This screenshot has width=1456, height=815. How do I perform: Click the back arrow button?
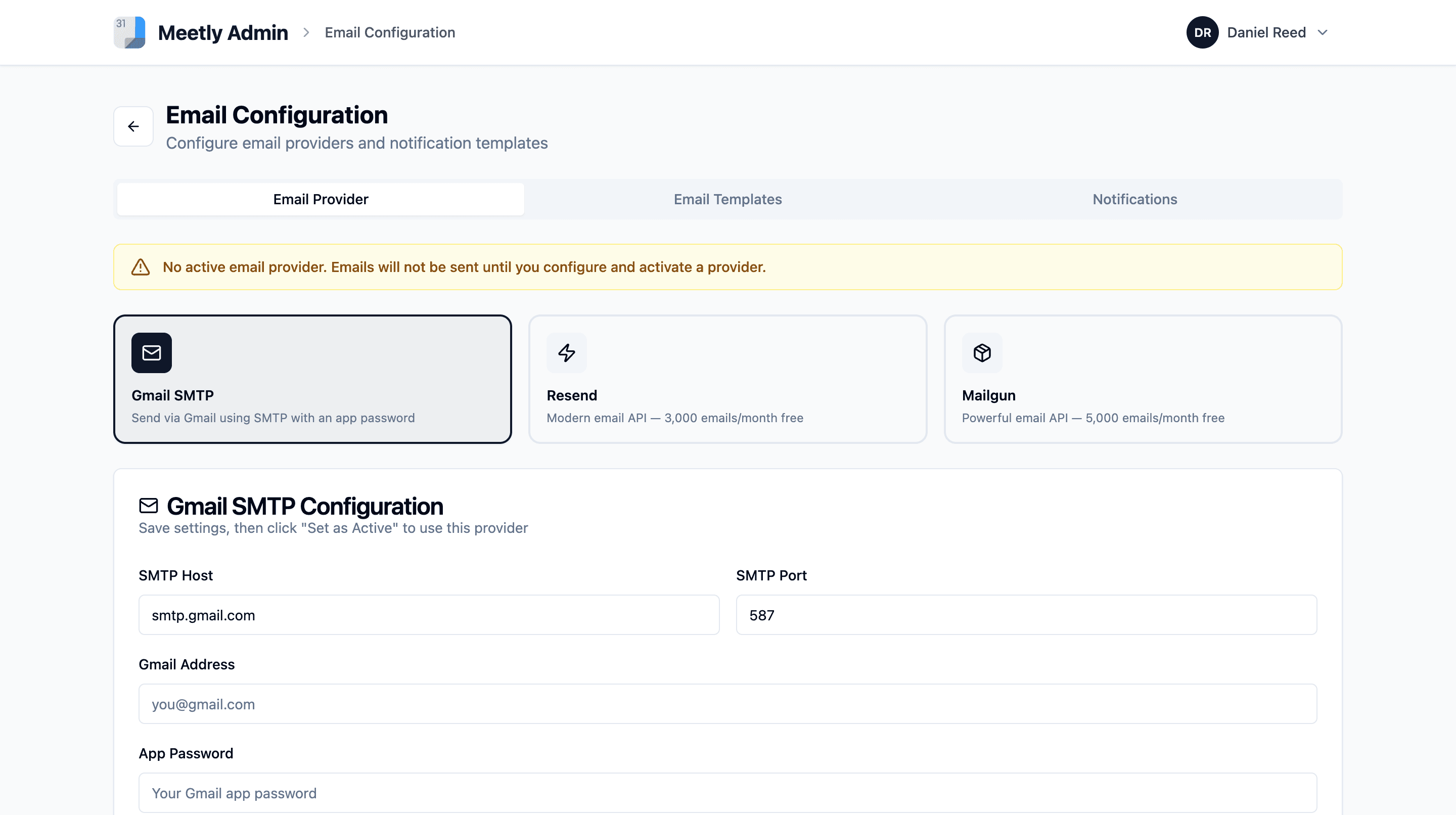click(133, 126)
